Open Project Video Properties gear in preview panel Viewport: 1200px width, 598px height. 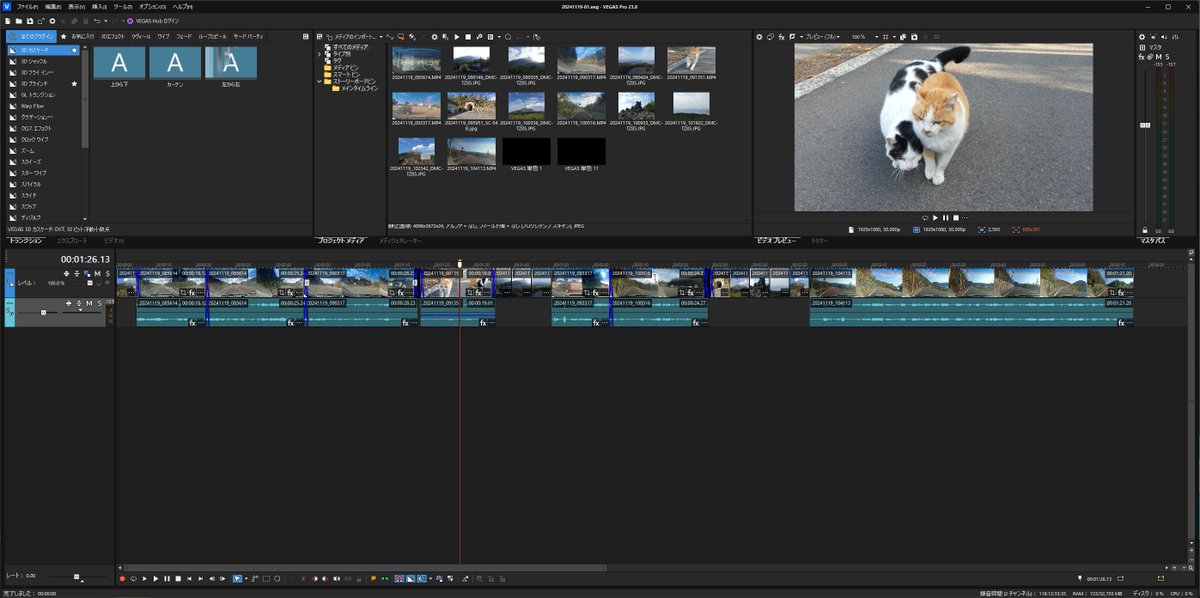click(x=759, y=37)
